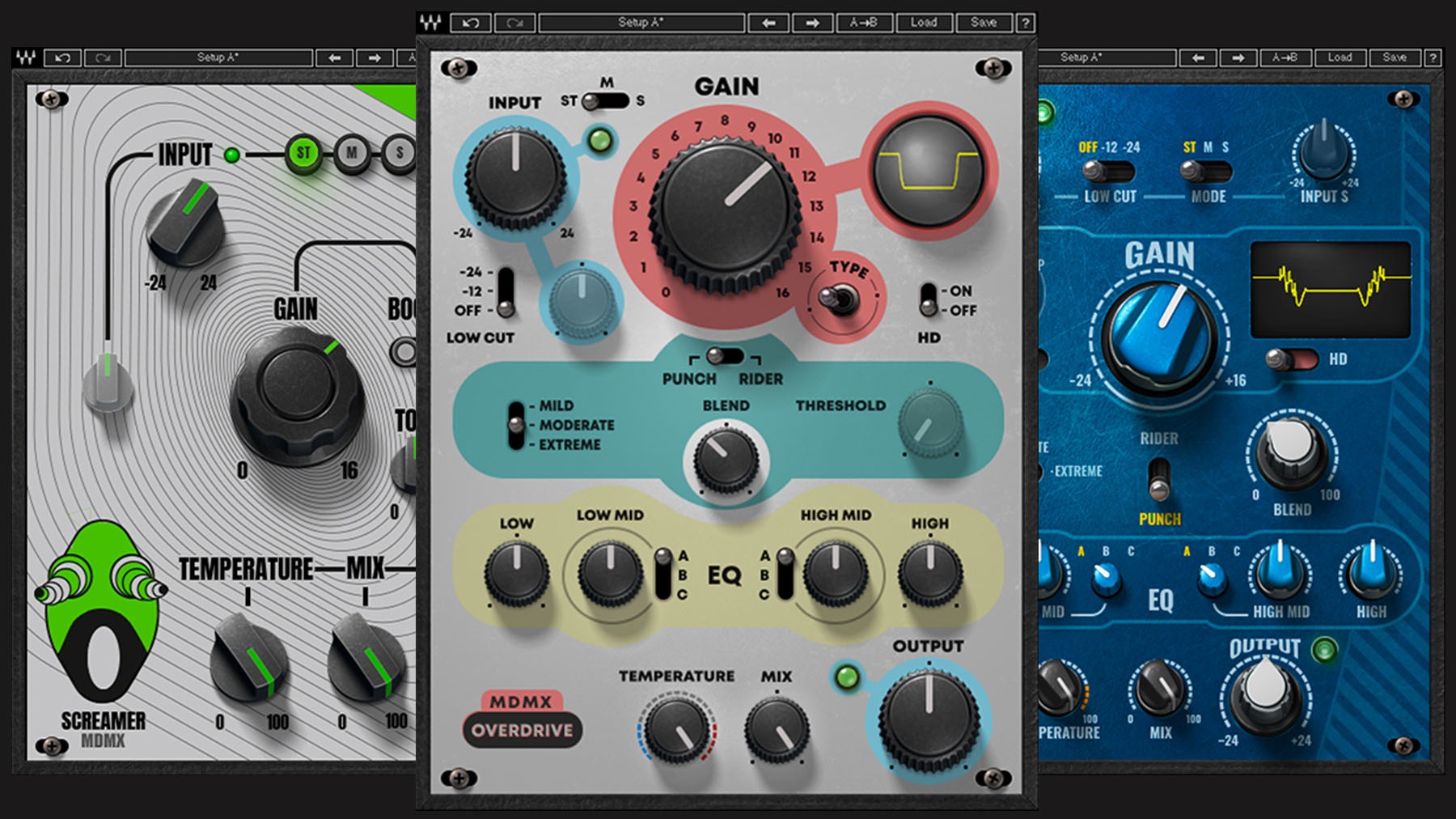Click the Overdrive THRESHOLD knob
1456x819 pixels.
click(x=930, y=422)
